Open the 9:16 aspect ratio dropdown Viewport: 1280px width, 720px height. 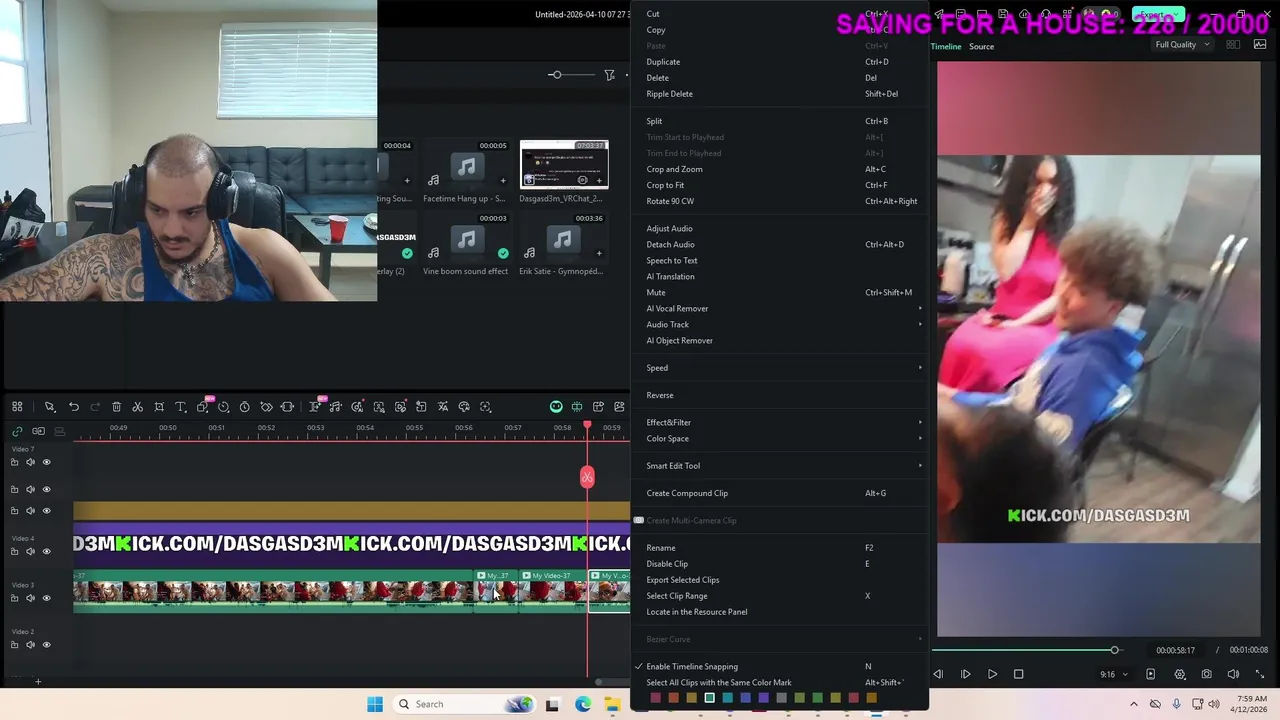pos(1114,675)
